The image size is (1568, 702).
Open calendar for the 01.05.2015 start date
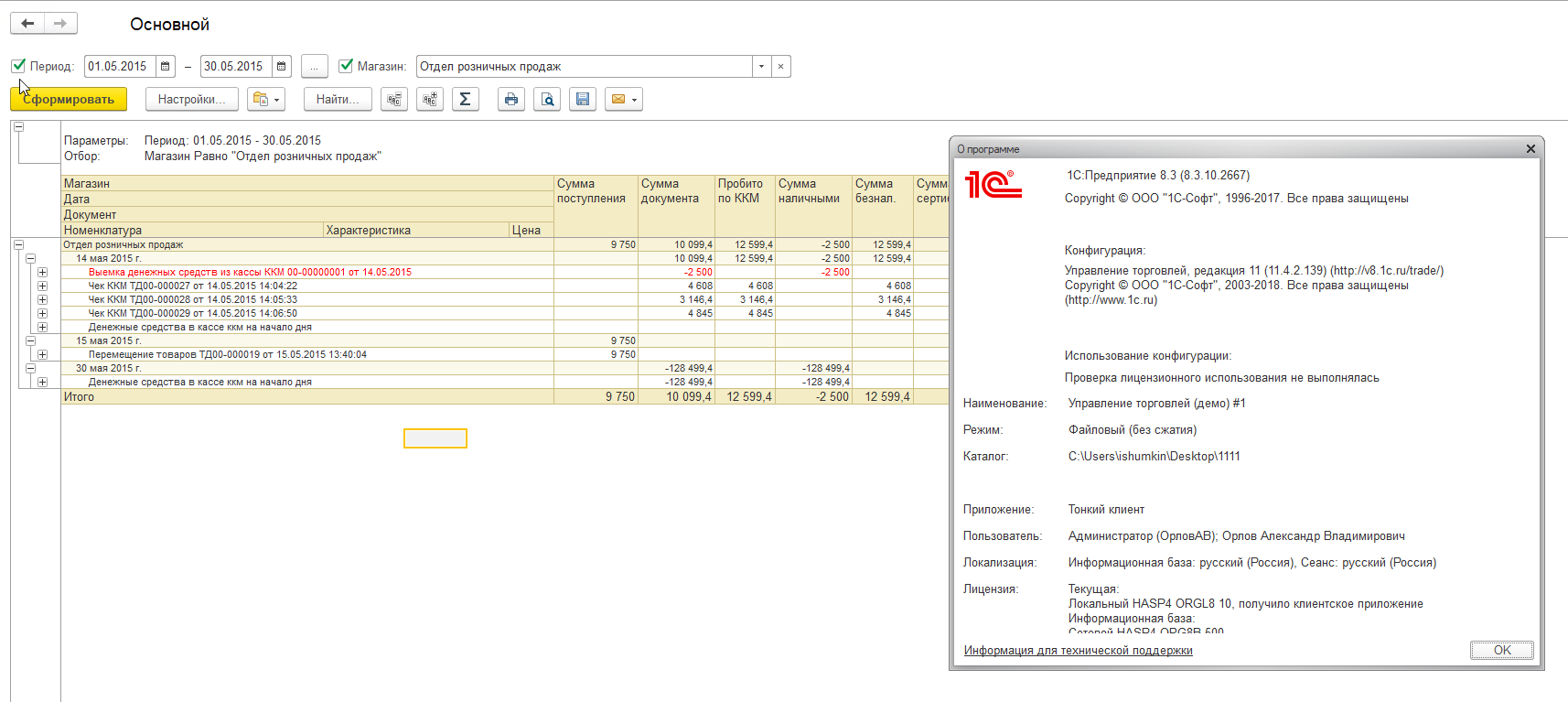[x=166, y=66]
